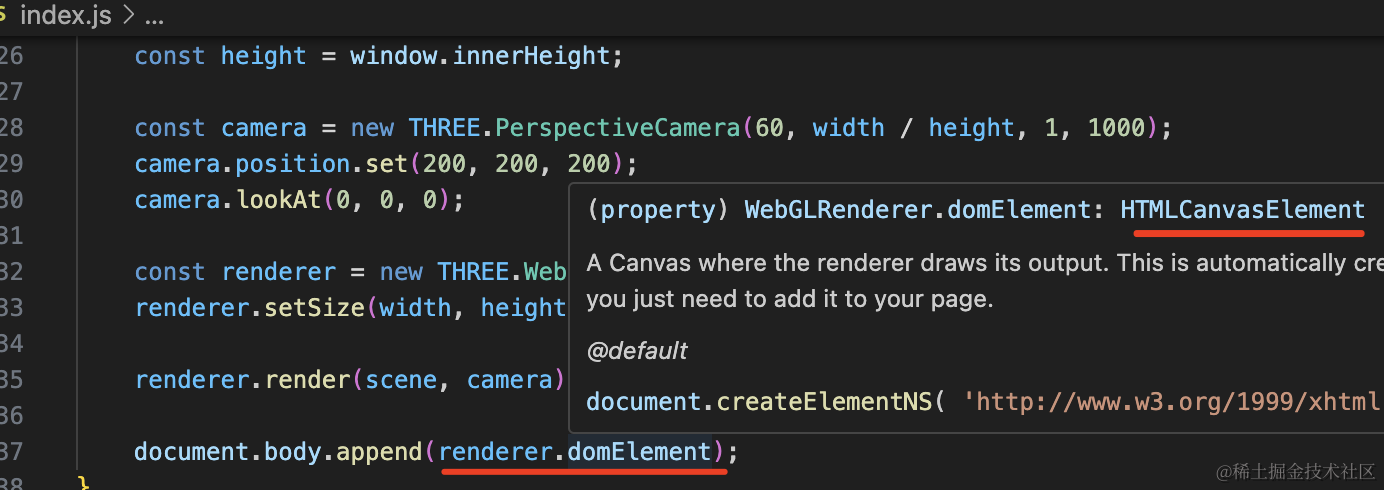Click the w3.org xhtml URL in tooltip

point(1172,402)
